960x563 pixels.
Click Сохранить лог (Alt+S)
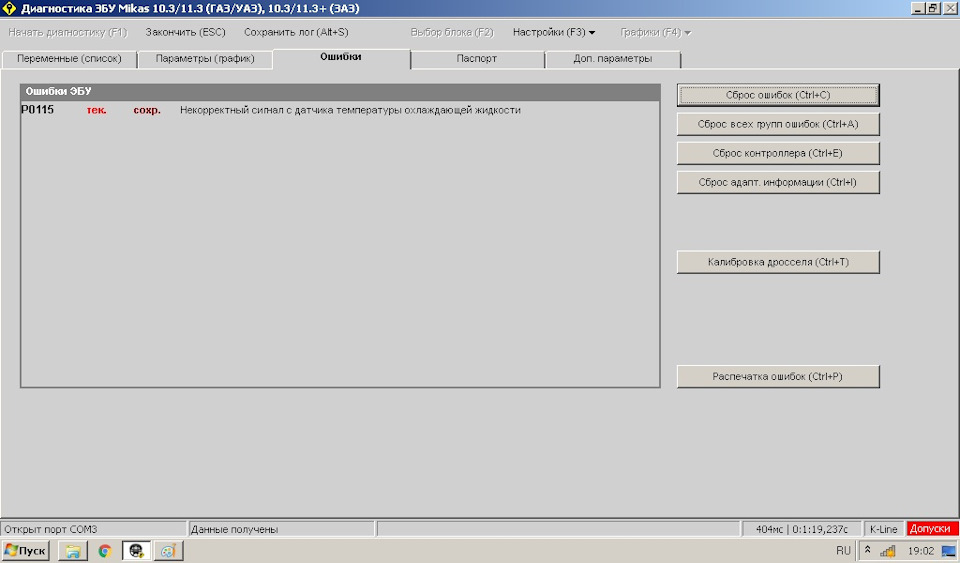296,32
